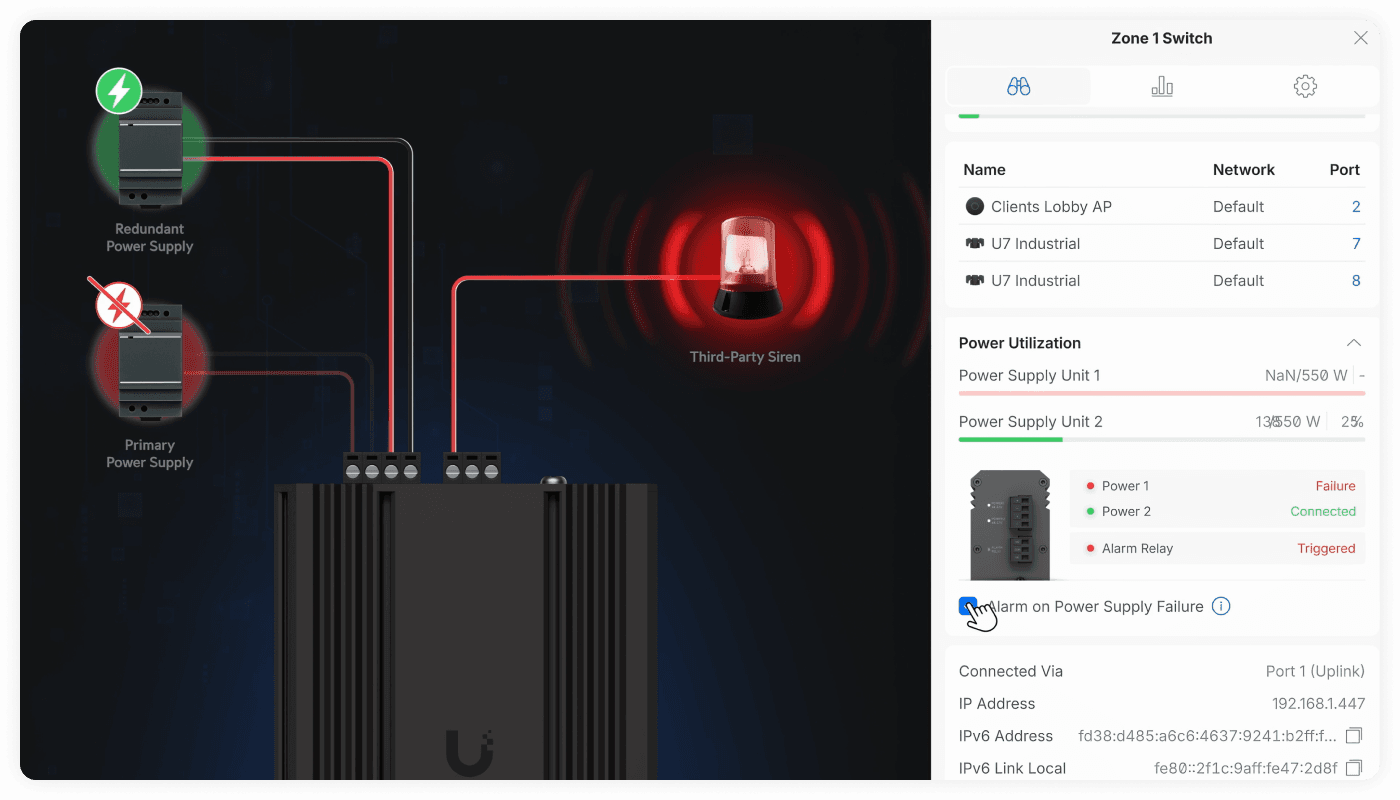Click the Power 1 'Failure' status text
This screenshot has height=800, width=1400.
[1335, 486]
